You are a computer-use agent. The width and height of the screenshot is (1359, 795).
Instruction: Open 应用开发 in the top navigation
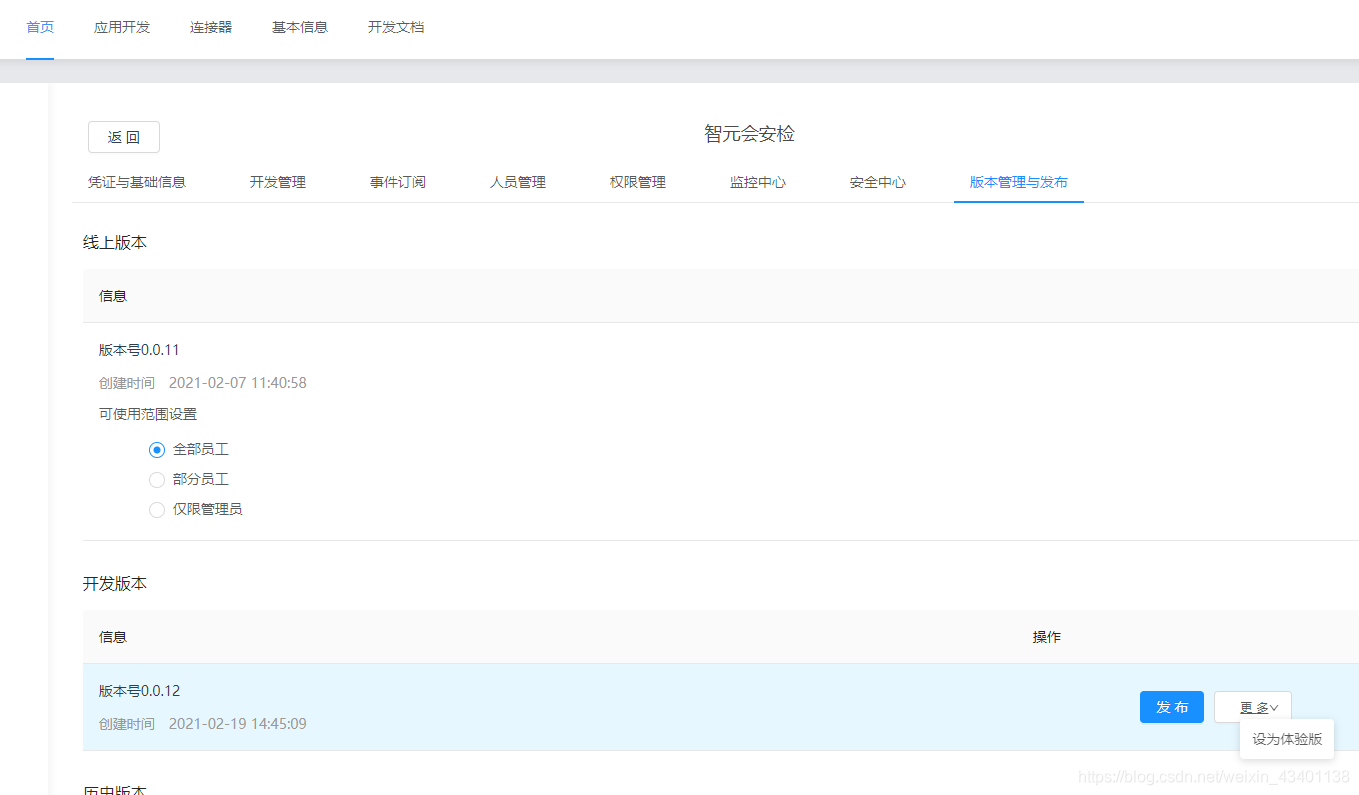122,27
